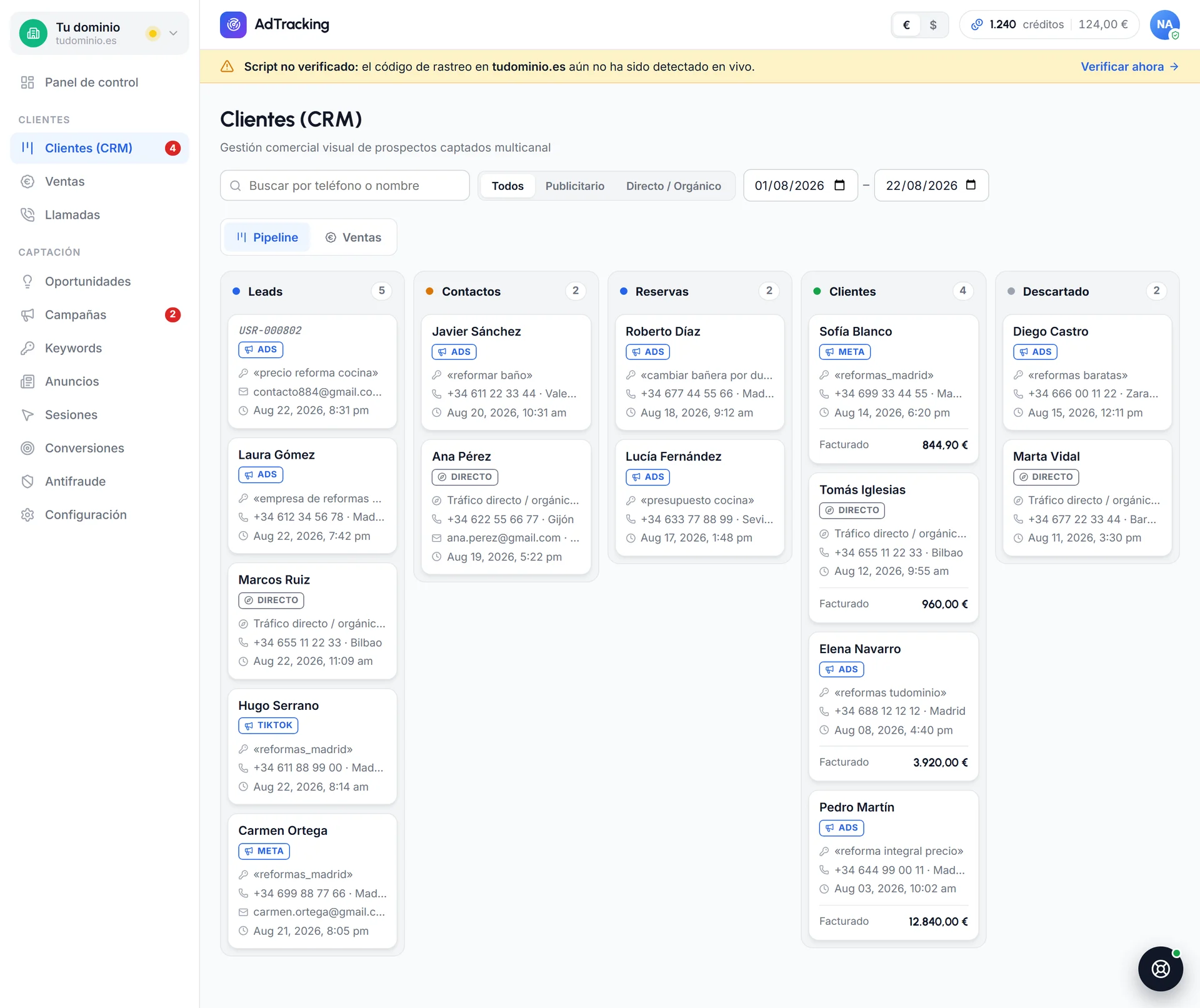Click carmen.ortega@gmail email text

[x=319, y=912]
